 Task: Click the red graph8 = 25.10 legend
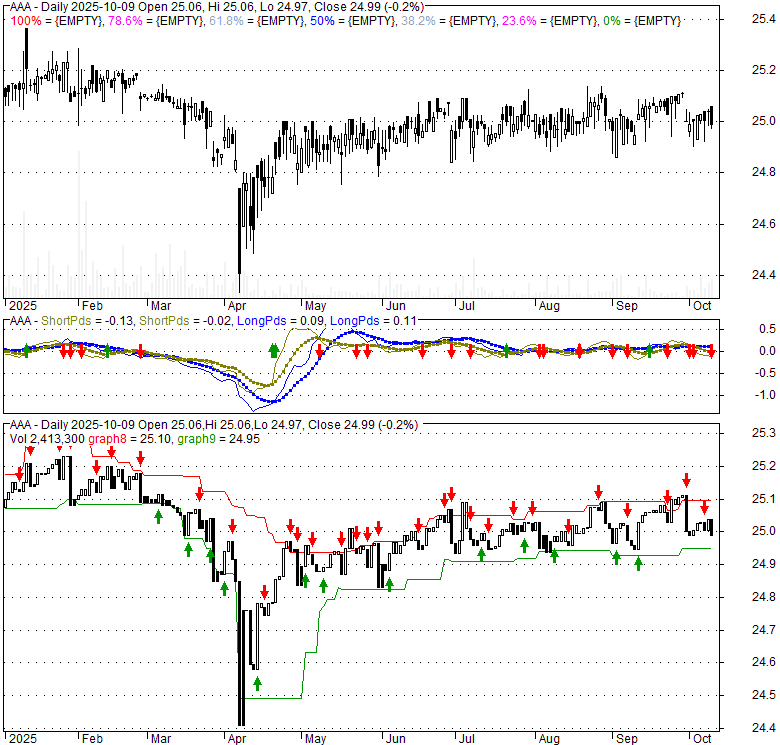130,439
